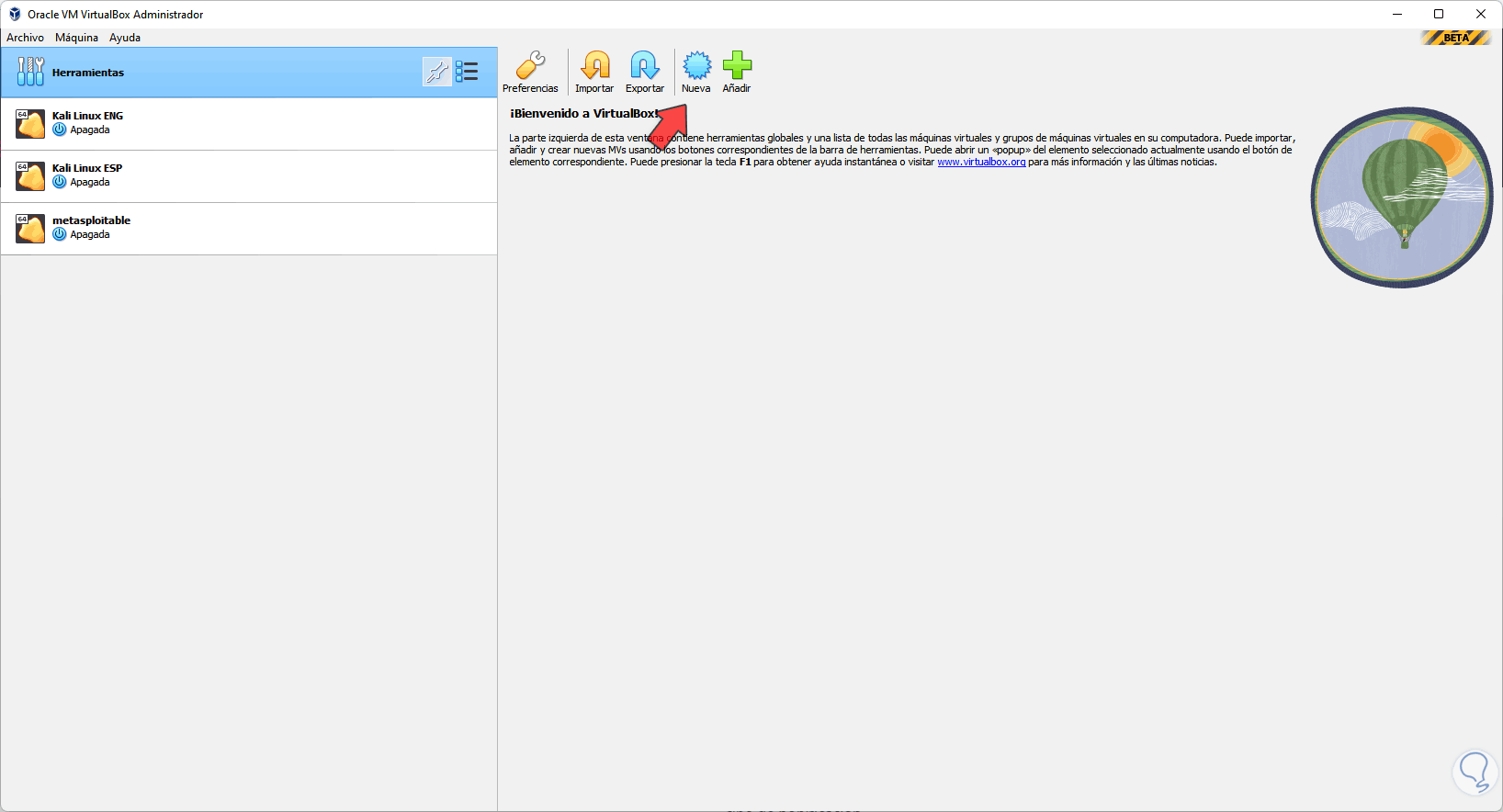Click Apagada status under Kali Linux ENG
This screenshot has height=812, width=1503.
(x=90, y=130)
